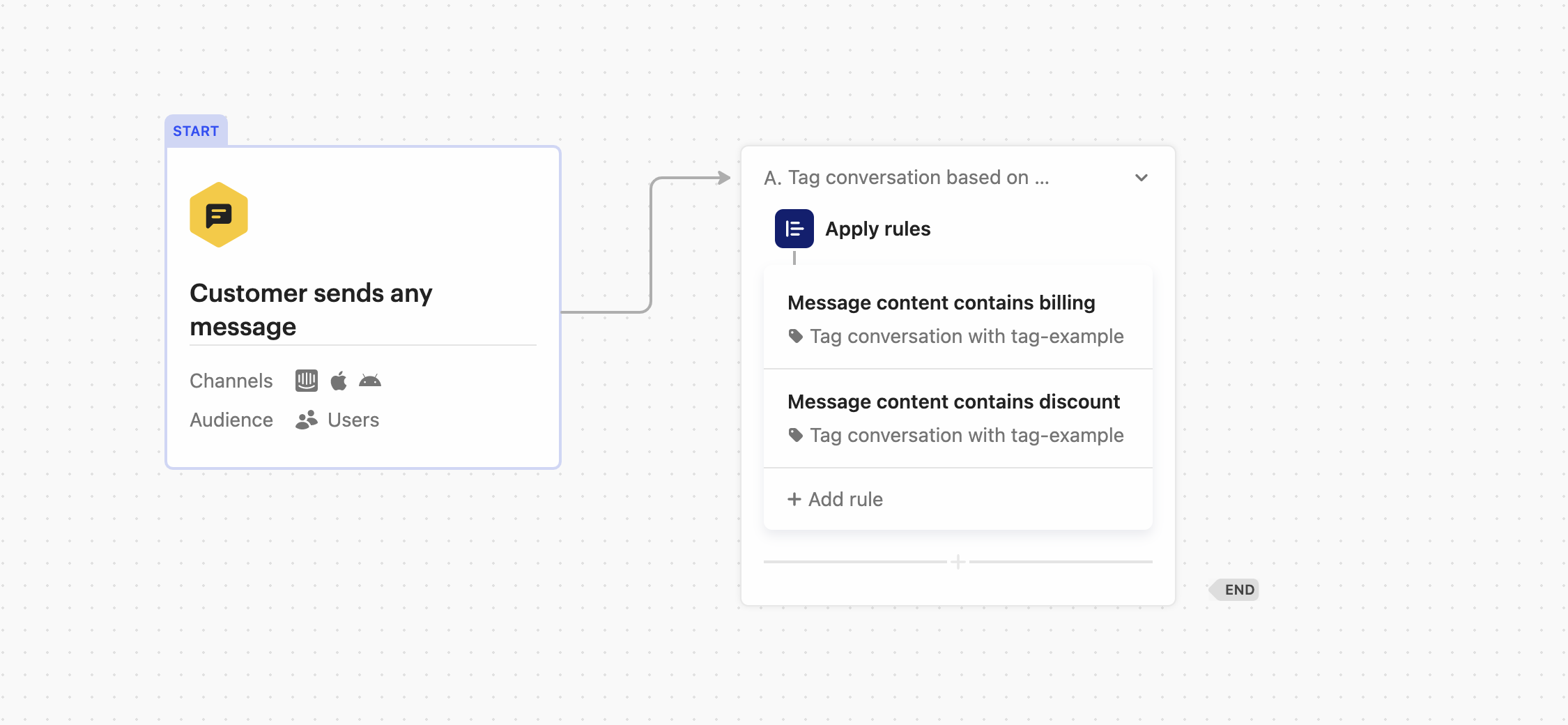Click the plus to add a new step
Viewport: 1568px width, 725px height.
point(958,561)
